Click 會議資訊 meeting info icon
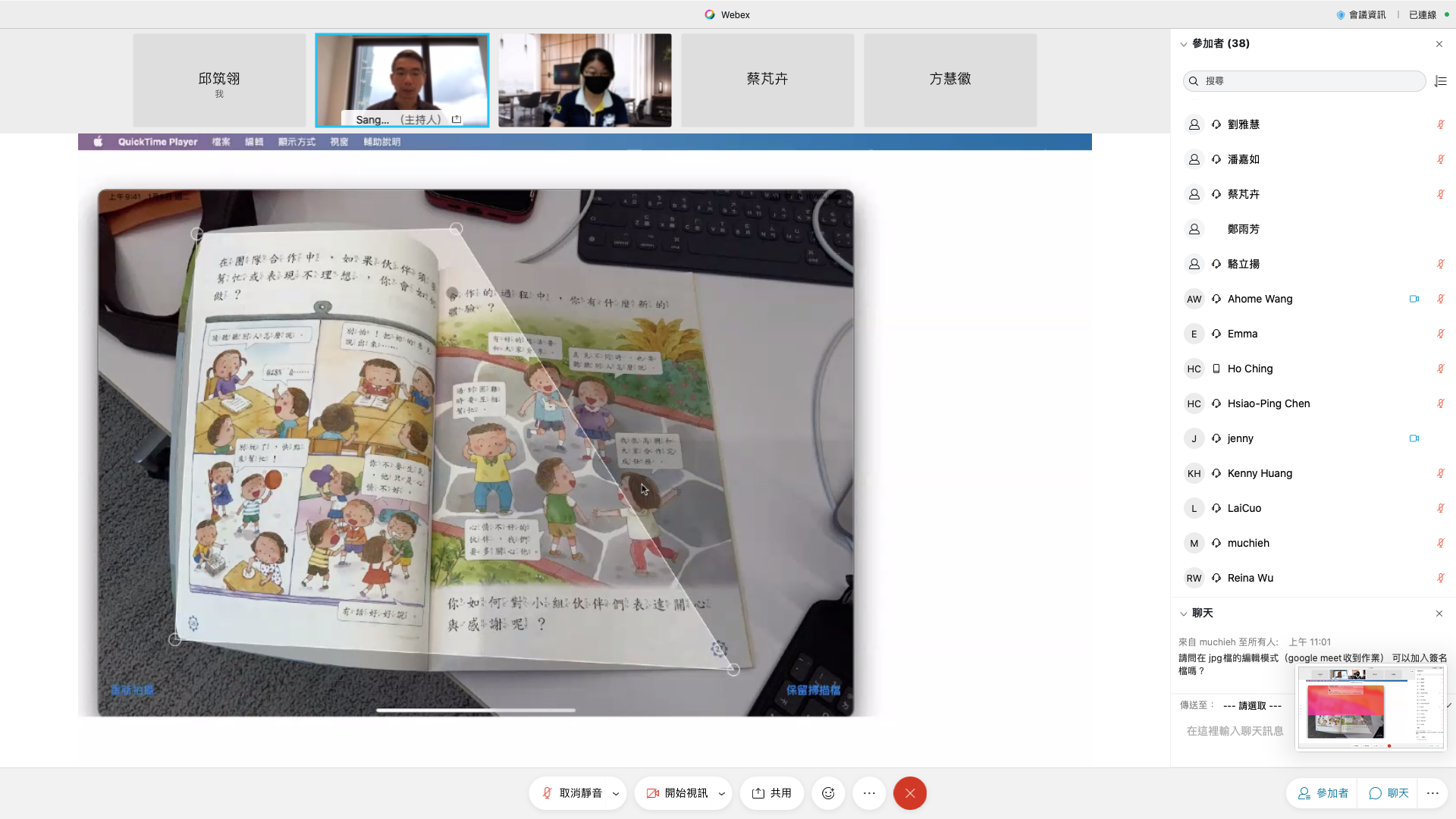 point(1341,14)
